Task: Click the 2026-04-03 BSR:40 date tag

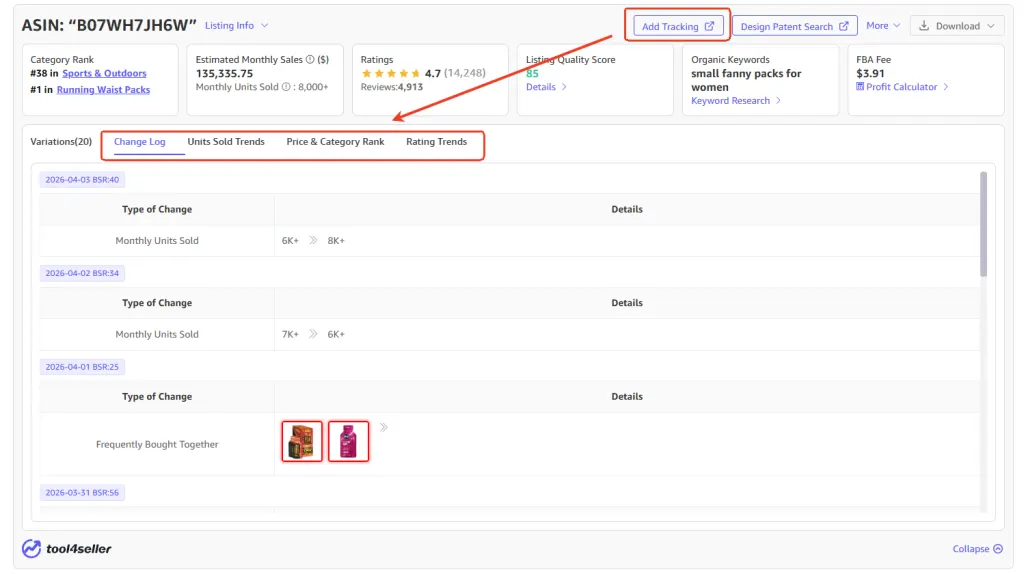Action: (82, 180)
